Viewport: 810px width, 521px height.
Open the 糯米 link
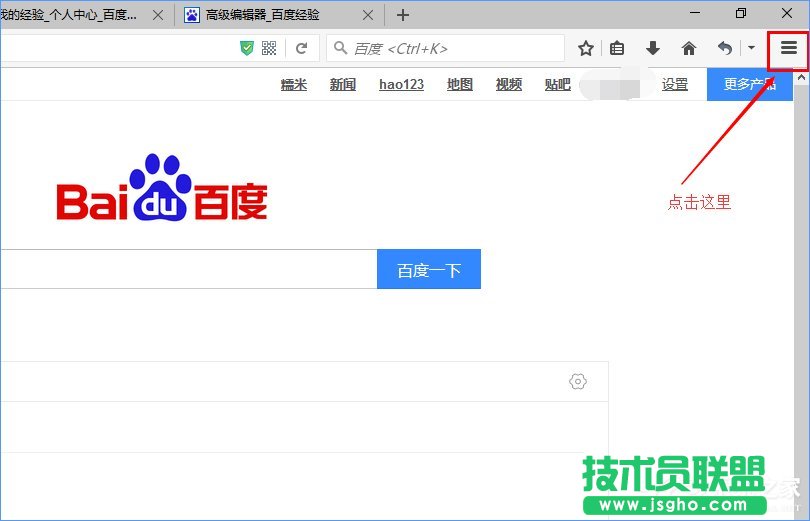(293, 84)
